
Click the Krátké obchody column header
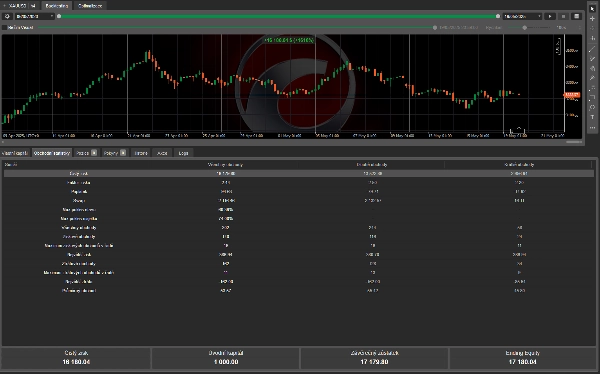pos(519,165)
